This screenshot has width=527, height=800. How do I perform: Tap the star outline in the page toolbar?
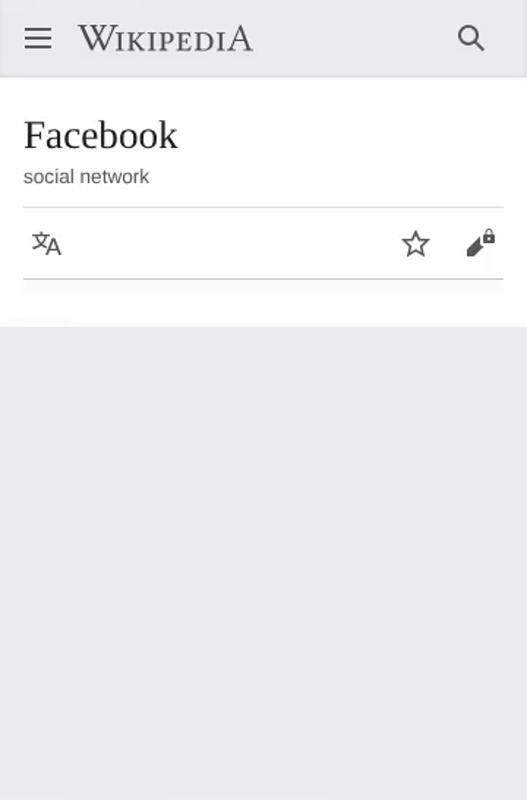click(x=415, y=243)
